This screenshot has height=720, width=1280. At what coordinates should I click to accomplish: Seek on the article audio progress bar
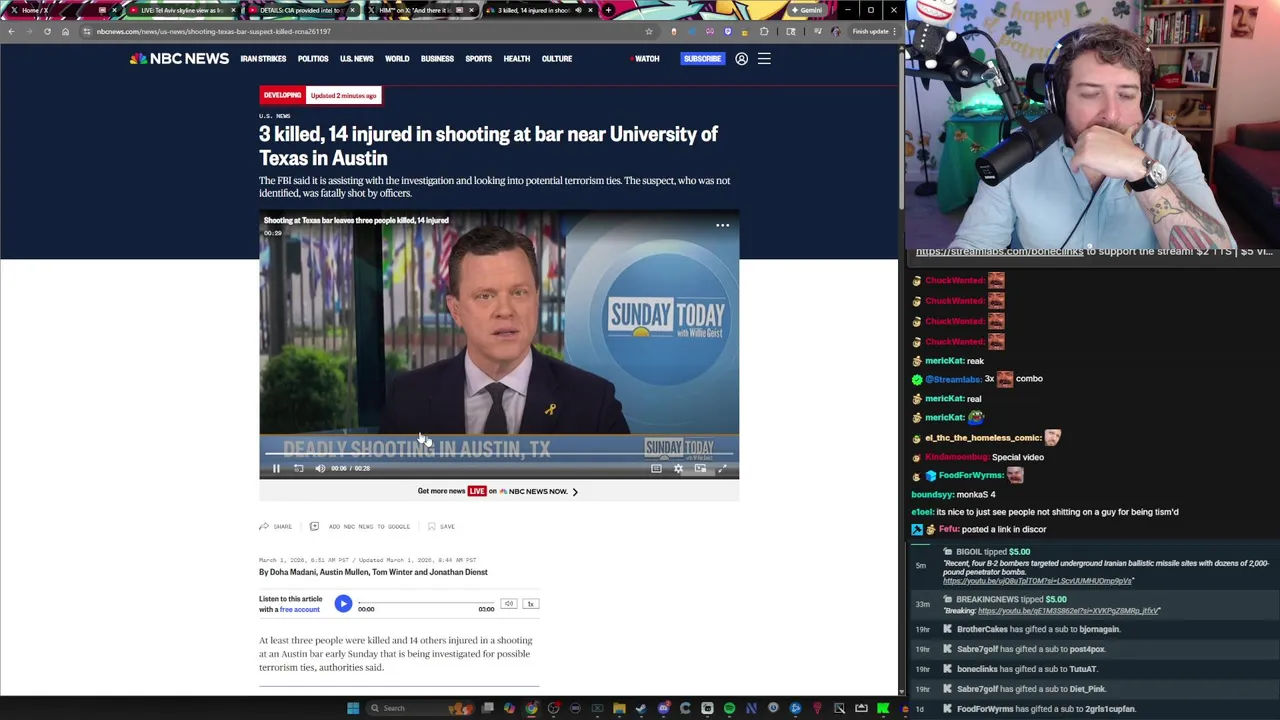(426, 603)
